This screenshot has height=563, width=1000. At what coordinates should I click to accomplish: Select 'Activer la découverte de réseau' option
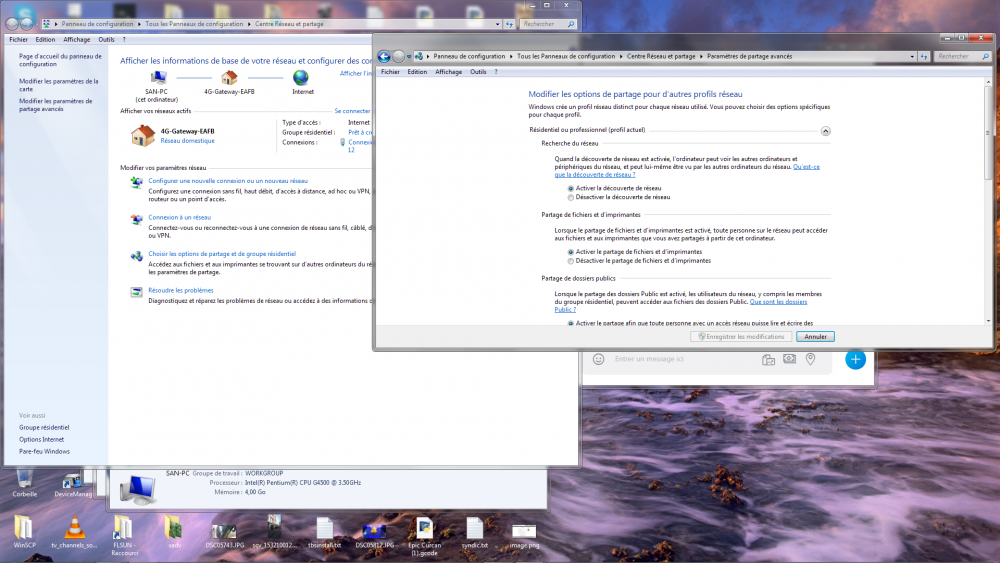click(x=571, y=189)
